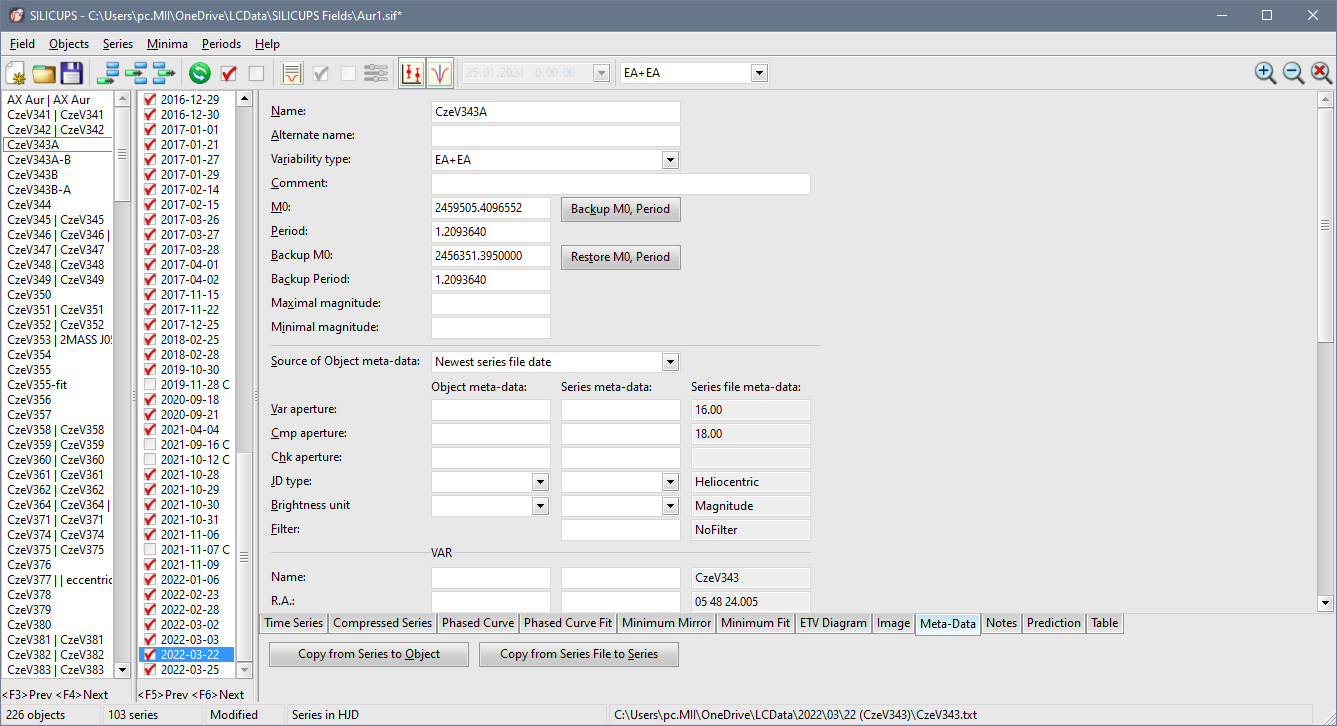This screenshot has height=726, width=1337.
Task: Open Object meta-data Brightness unit dropdown
Action: pos(540,506)
